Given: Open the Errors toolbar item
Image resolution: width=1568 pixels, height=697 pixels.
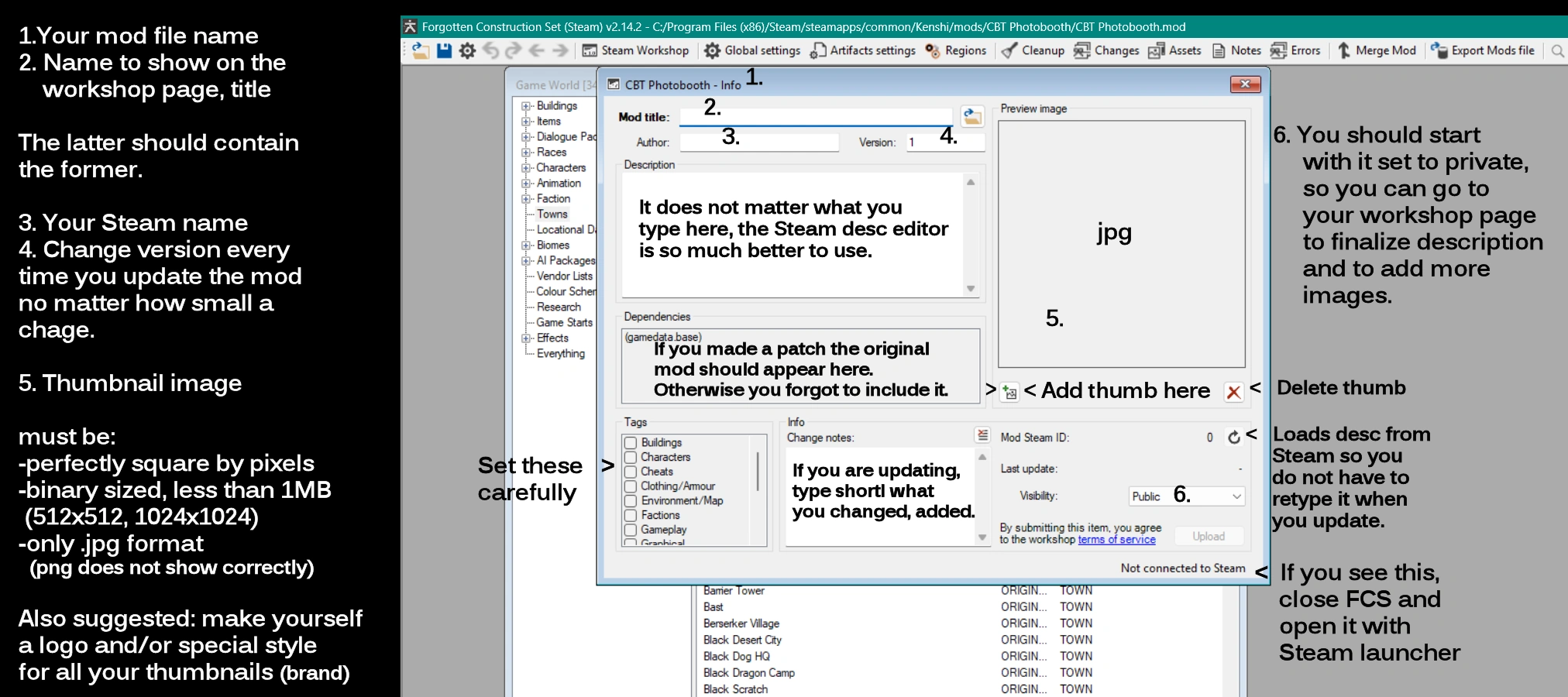Looking at the screenshot, I should (1295, 50).
